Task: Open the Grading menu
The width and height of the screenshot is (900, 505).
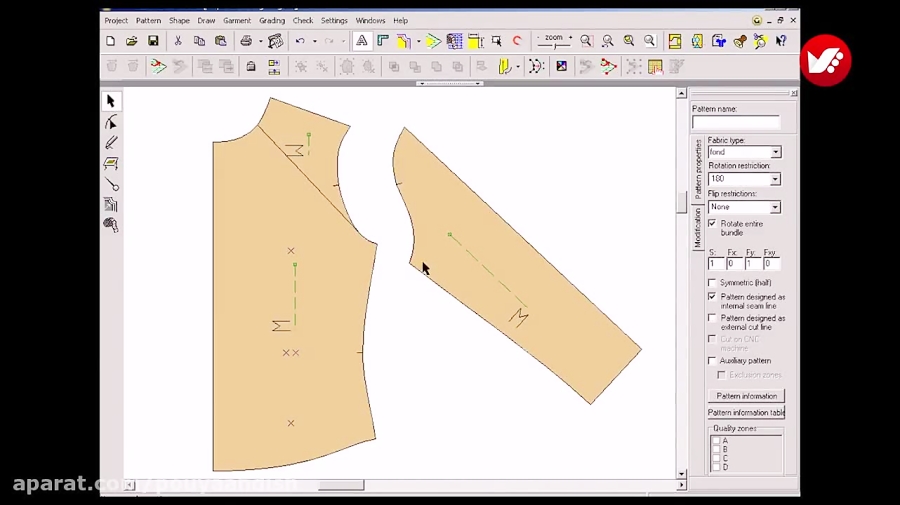Action: [x=272, y=21]
